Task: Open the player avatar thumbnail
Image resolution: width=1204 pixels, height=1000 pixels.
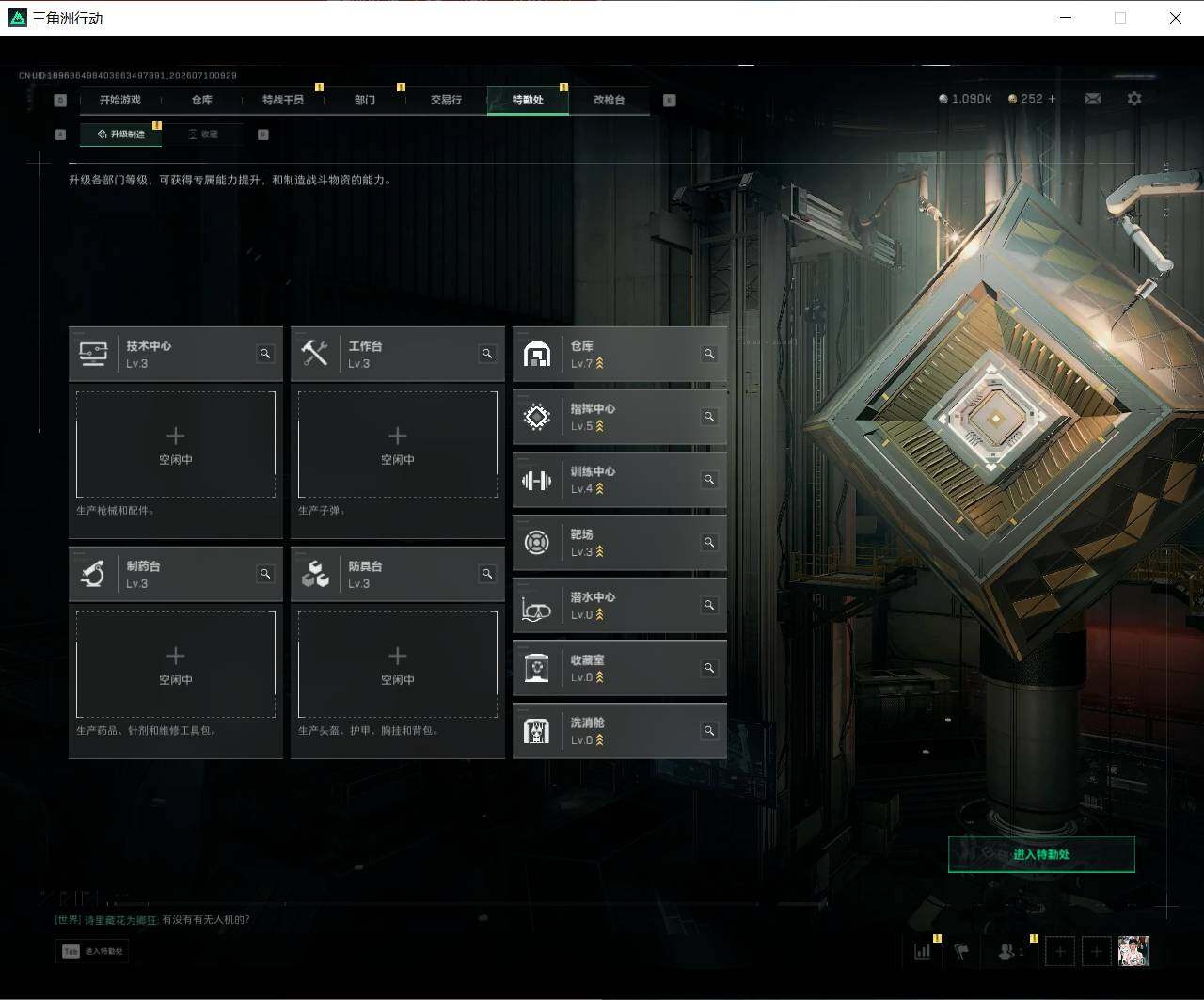Action: pyautogui.click(x=1133, y=951)
